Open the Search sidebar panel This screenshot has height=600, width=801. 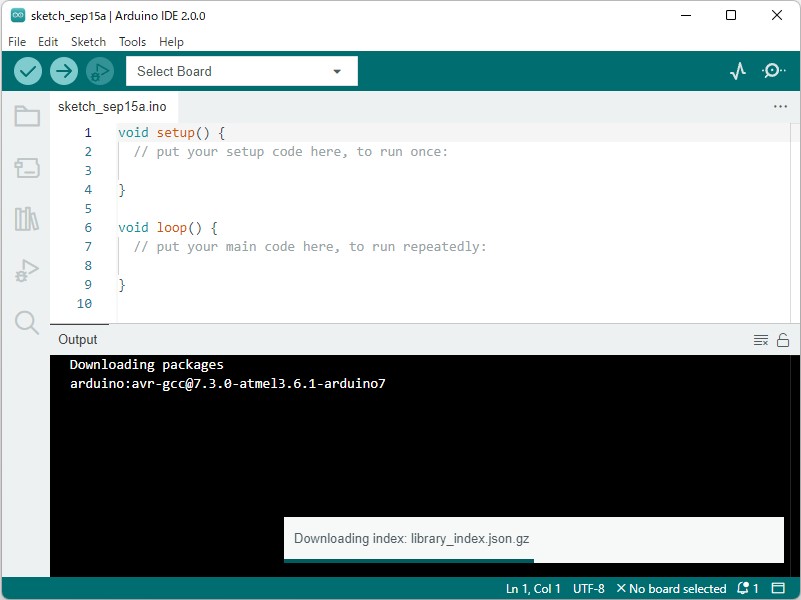(x=27, y=322)
